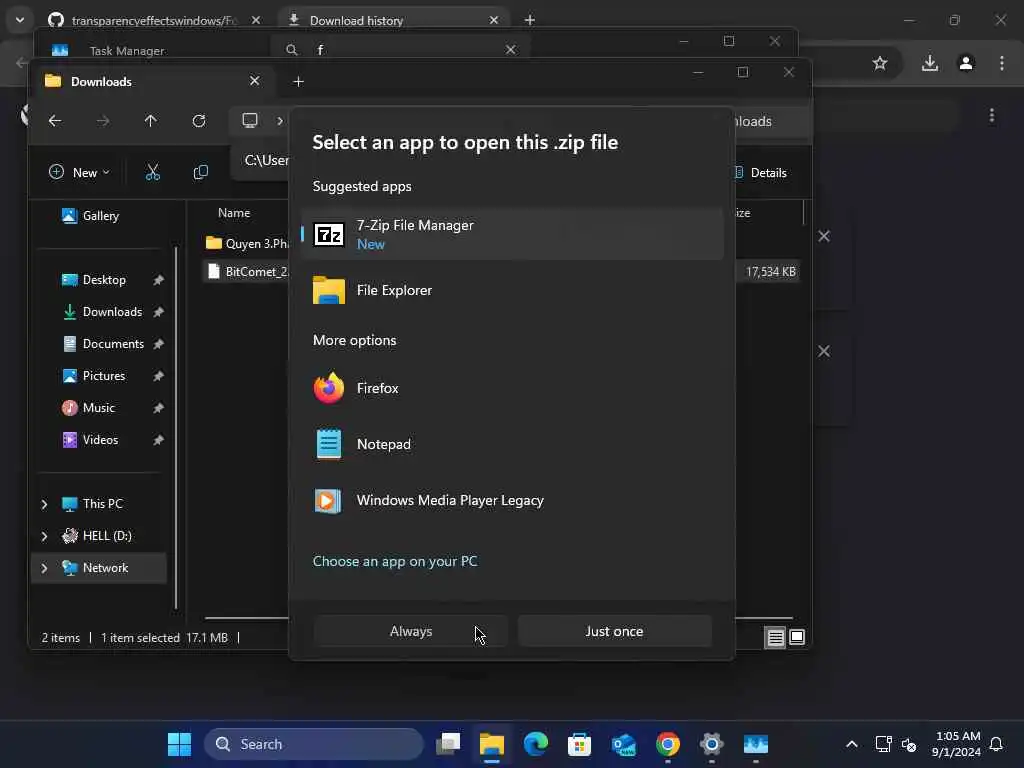Select the Quyen 3.Ph folder row
Viewport: 1024px width, 768px height.
point(246,243)
